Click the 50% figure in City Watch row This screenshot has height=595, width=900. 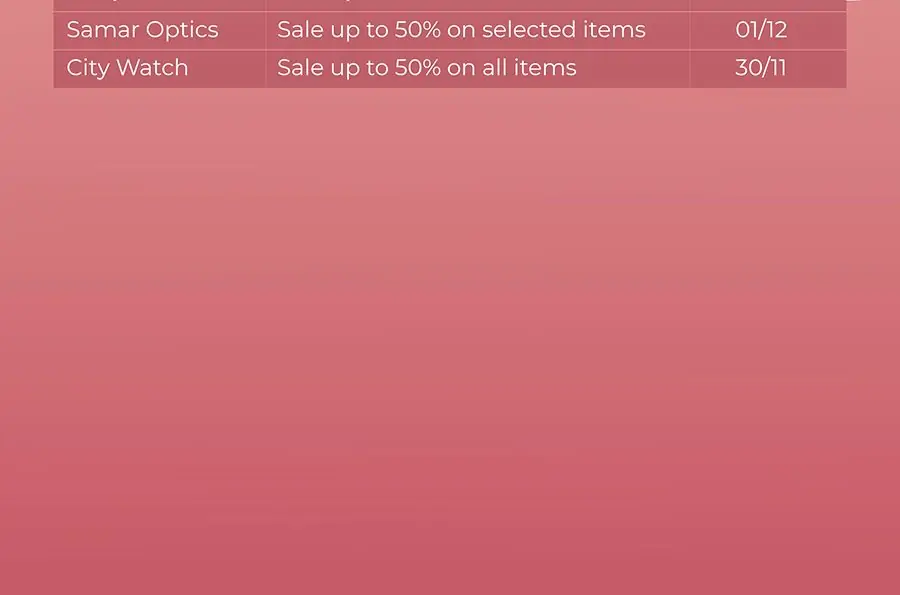[417, 68]
